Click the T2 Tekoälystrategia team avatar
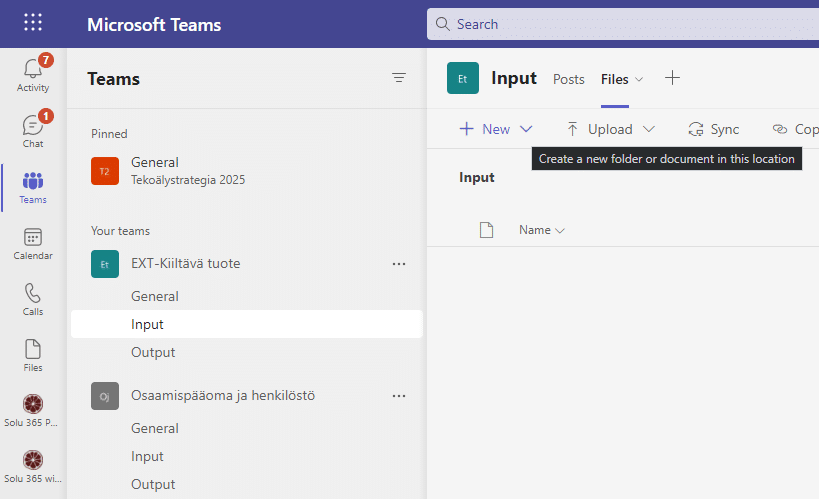This screenshot has width=819, height=499. pyautogui.click(x=105, y=171)
